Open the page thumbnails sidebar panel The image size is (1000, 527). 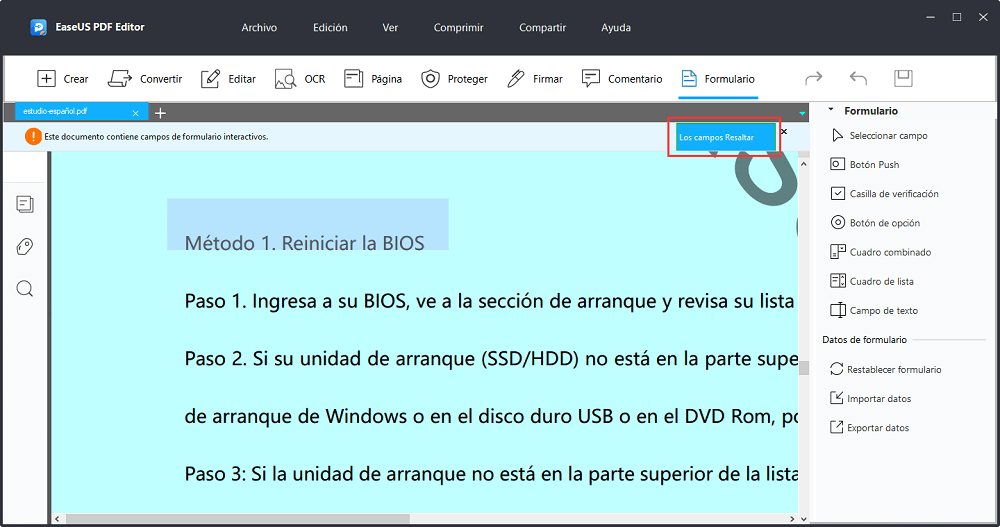tap(25, 204)
